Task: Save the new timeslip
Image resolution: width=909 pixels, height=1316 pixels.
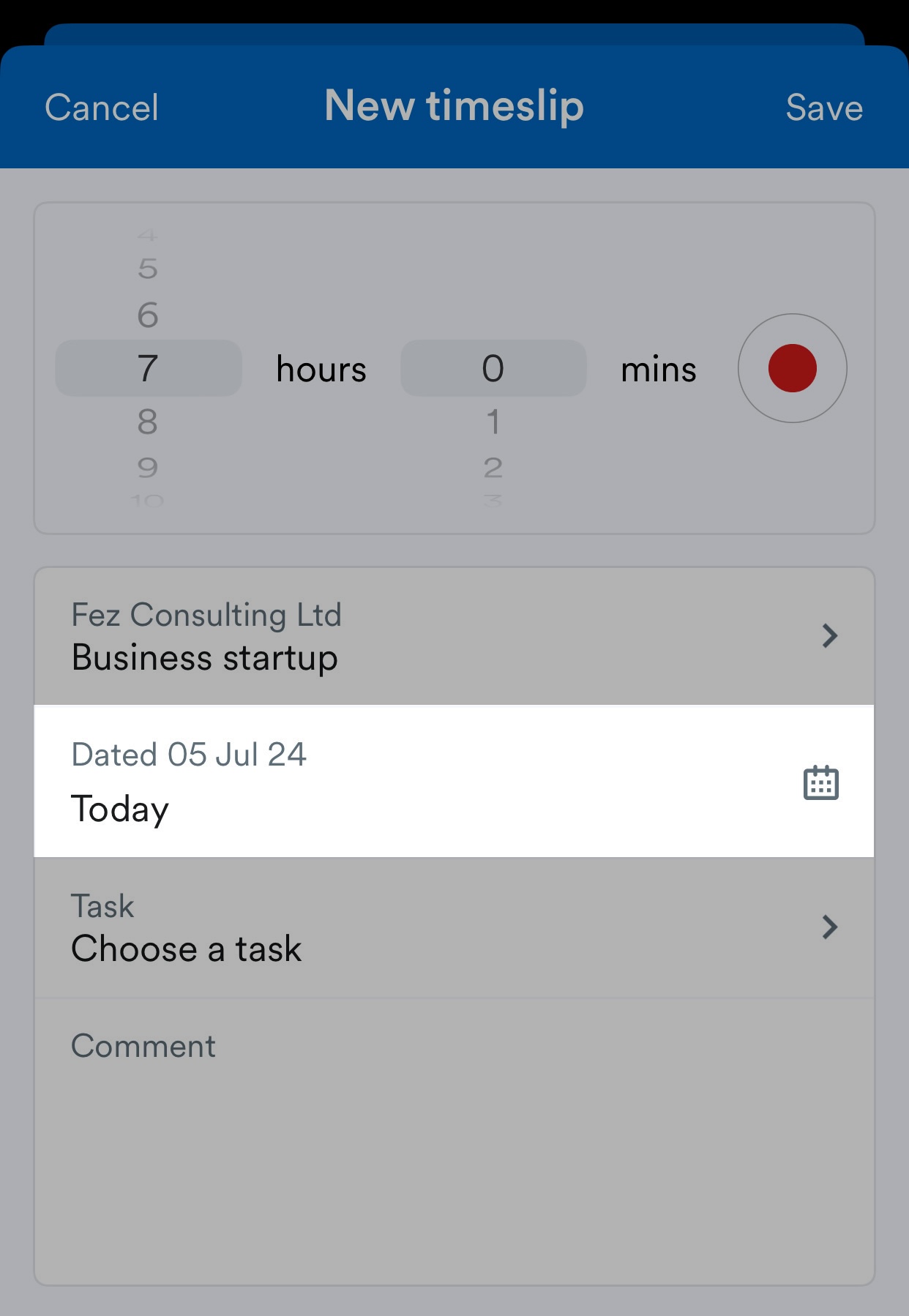Action: pyautogui.click(x=824, y=108)
